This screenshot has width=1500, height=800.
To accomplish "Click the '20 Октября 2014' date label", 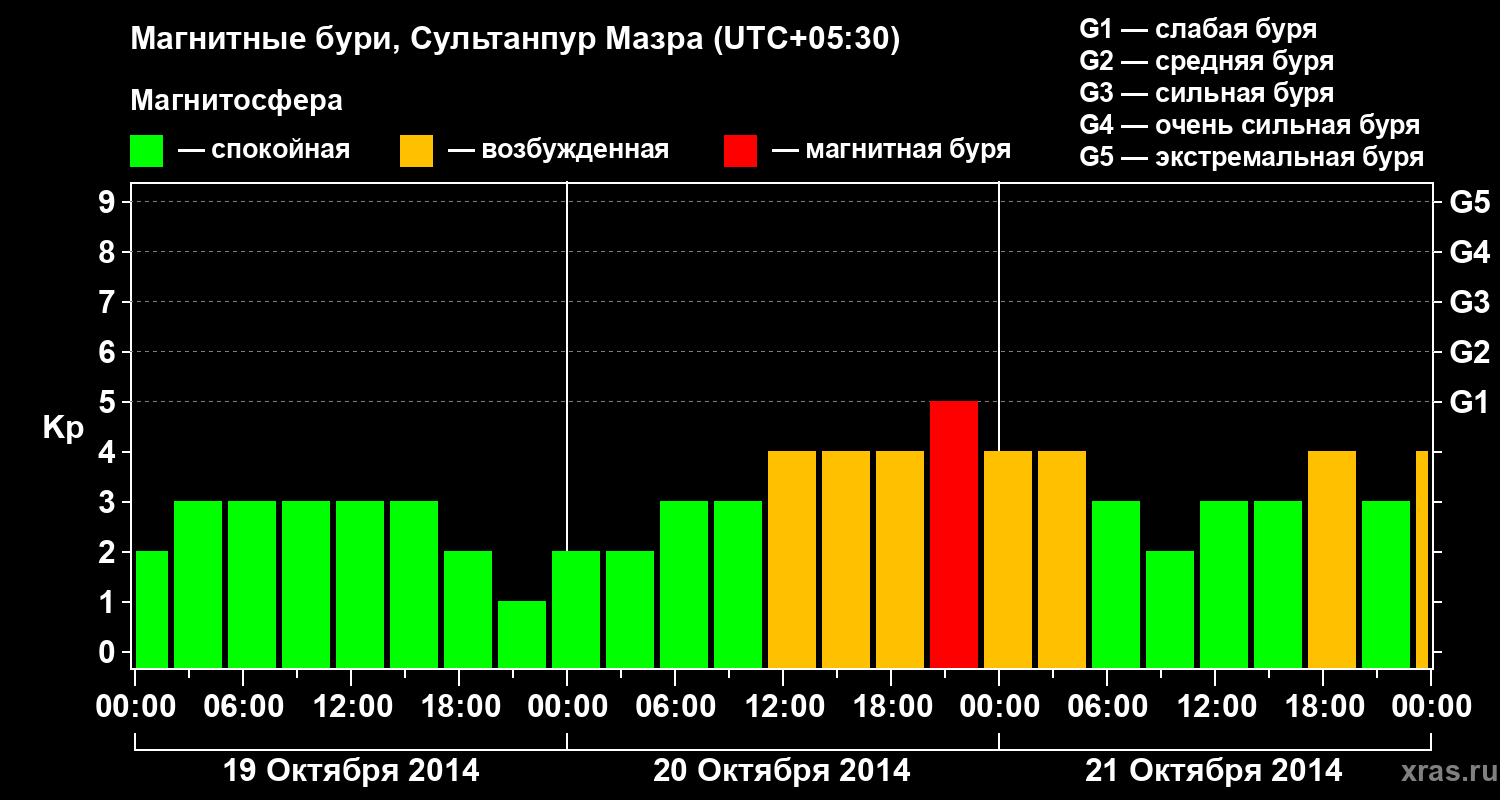I will tap(782, 771).
